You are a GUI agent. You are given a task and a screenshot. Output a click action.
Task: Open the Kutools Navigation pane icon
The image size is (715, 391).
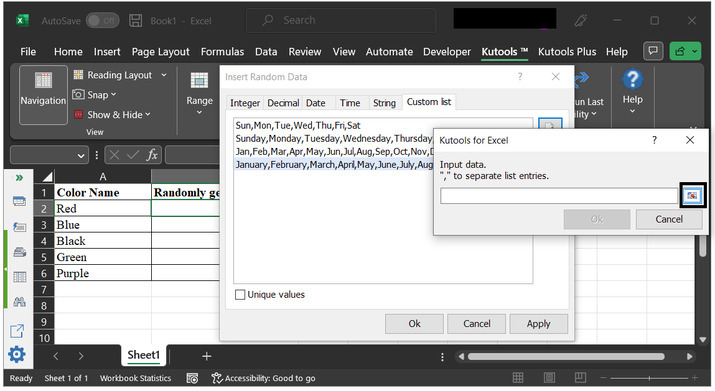(x=43, y=94)
